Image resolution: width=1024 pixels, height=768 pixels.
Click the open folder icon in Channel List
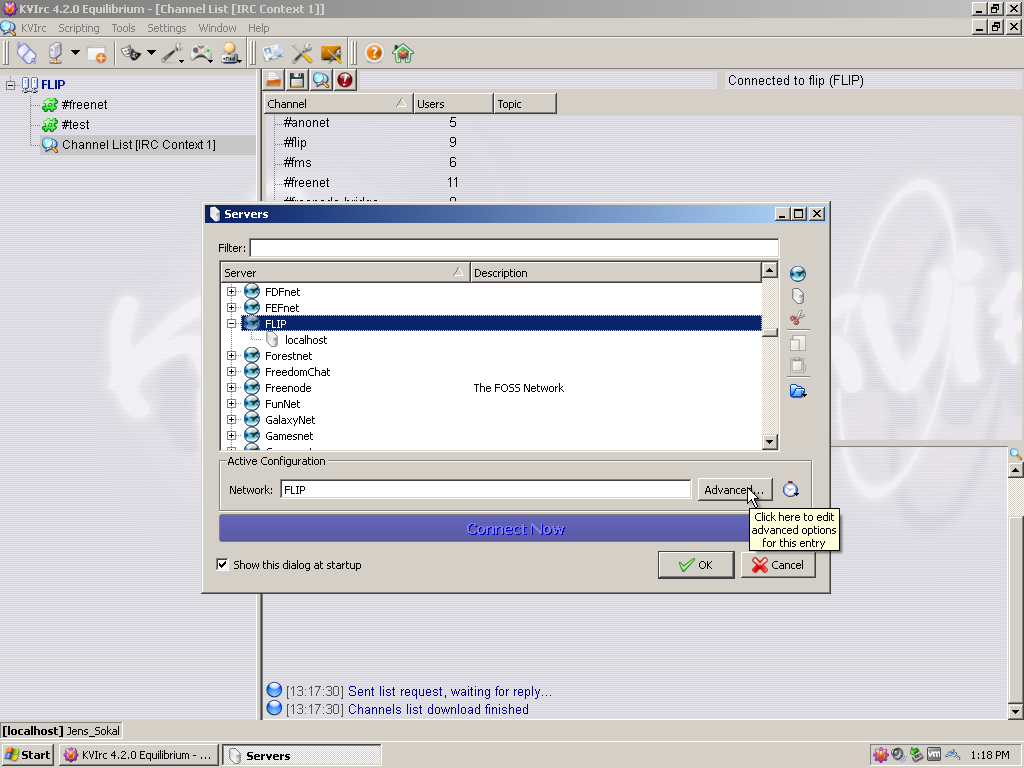coord(274,80)
